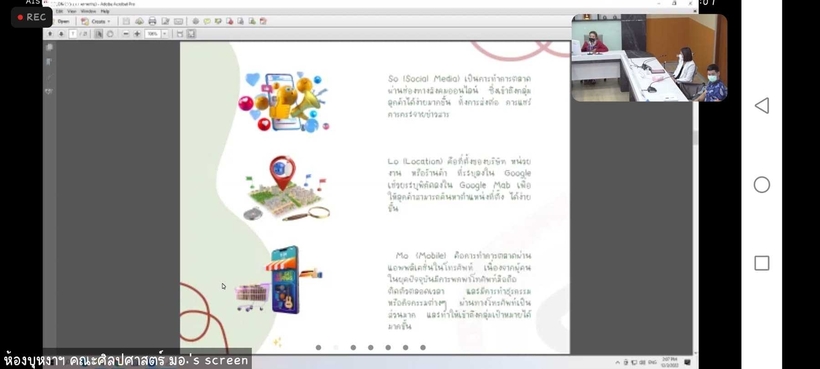Go to next page with down arrow
Image resolution: width=820 pixels, height=369 pixels.
61,34
